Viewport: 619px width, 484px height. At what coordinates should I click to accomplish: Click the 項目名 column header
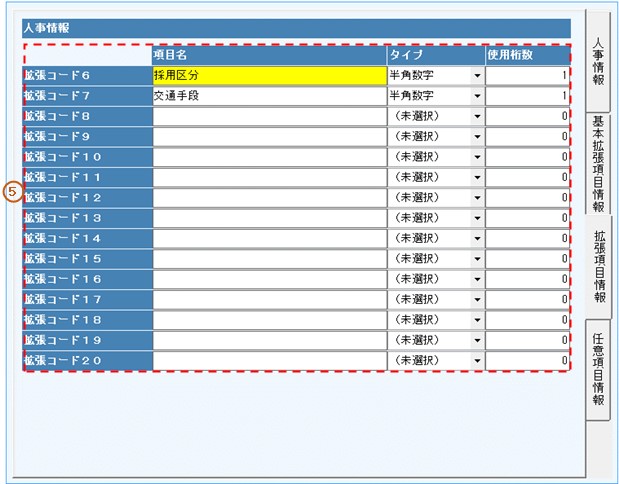[268, 55]
